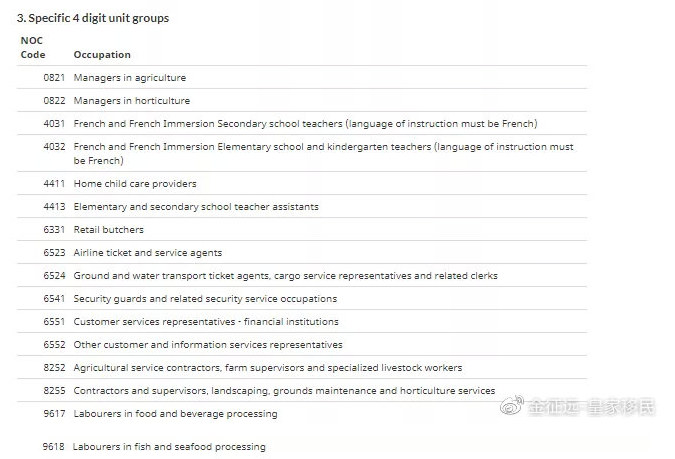Screen dimensions: 675x459
Task: Click 'Home child care providers' entry
Action: [x=135, y=183]
